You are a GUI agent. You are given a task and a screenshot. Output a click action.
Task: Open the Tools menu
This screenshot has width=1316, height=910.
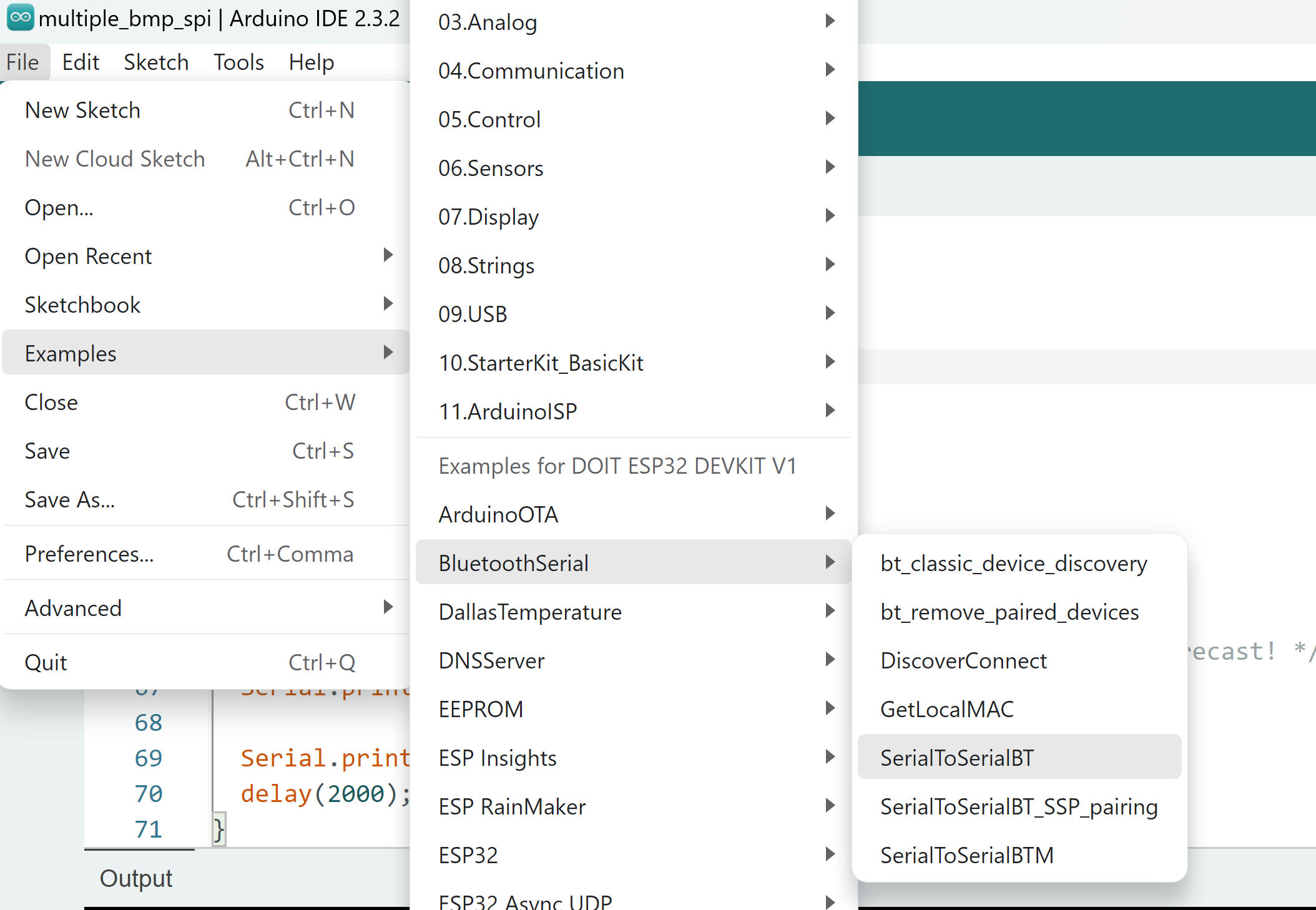[x=238, y=62]
